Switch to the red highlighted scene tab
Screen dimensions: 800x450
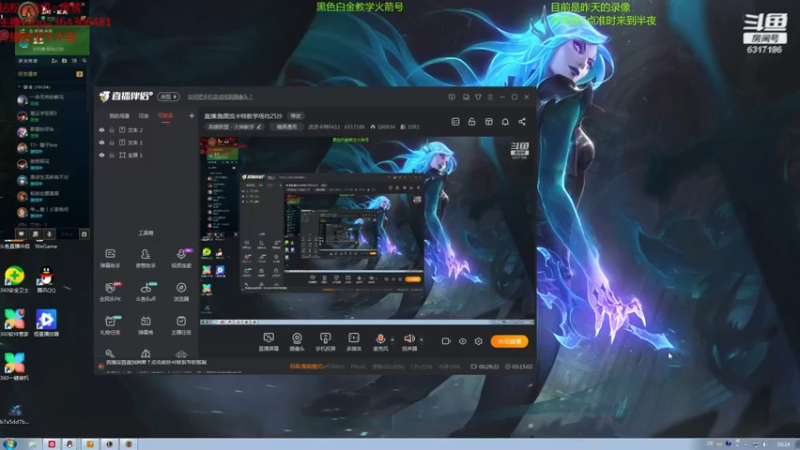click(165, 116)
